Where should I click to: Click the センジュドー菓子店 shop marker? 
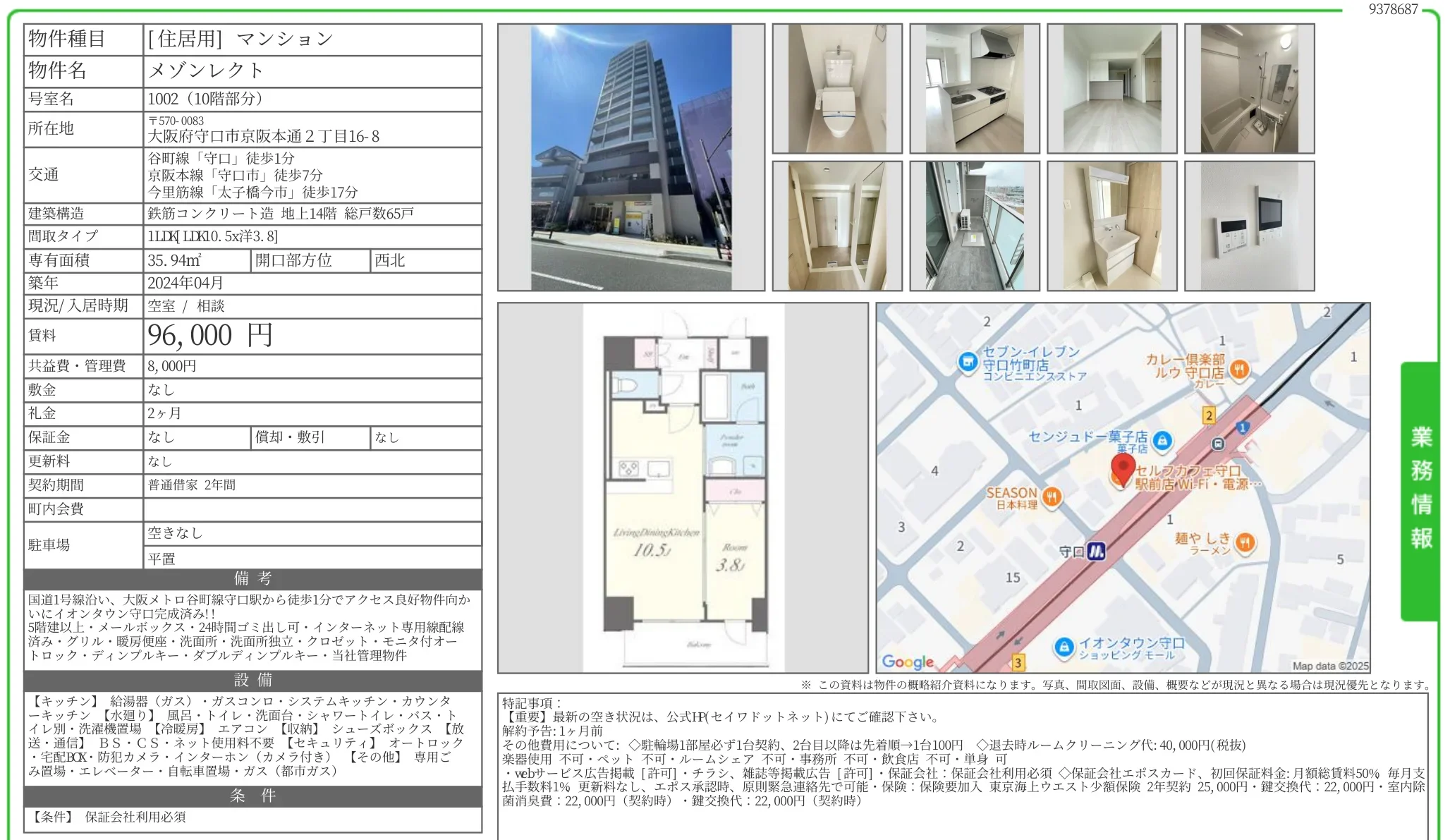click(x=1162, y=441)
